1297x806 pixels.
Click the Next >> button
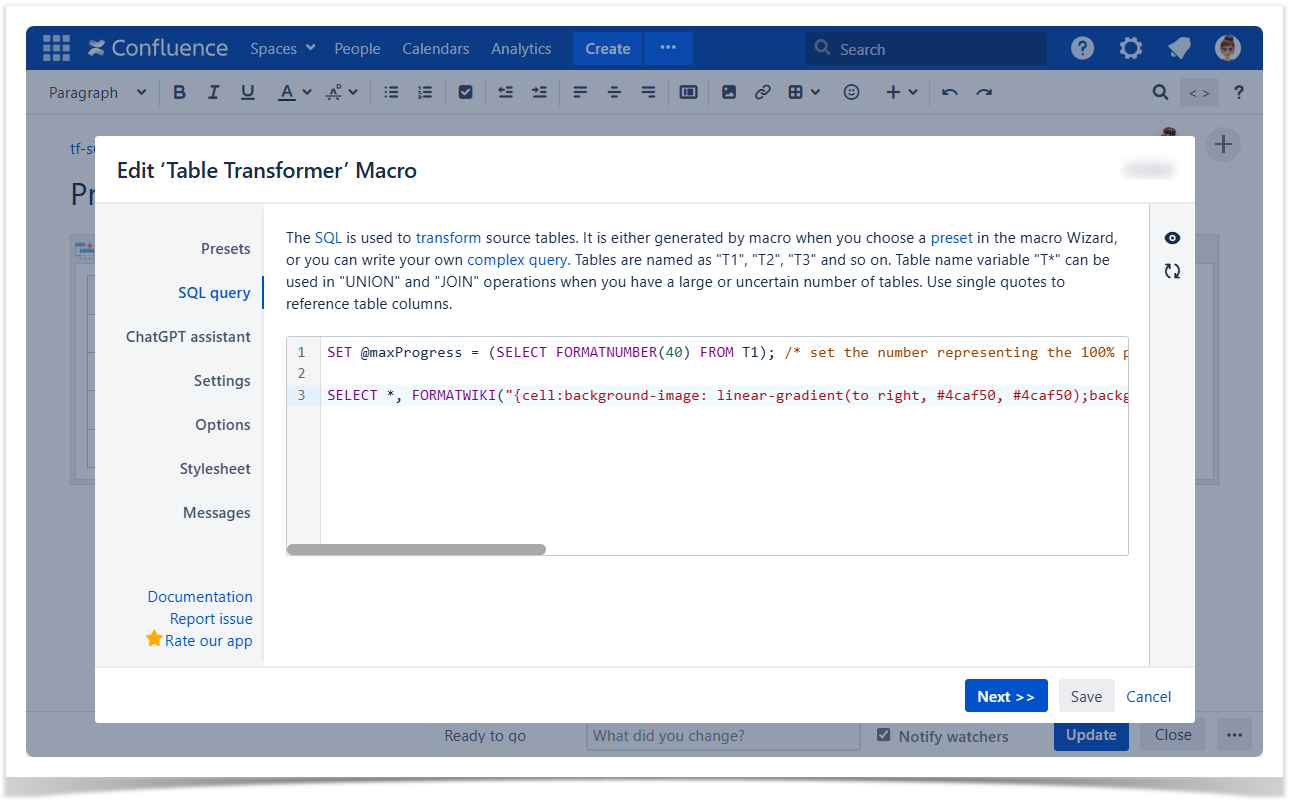[1005, 696]
